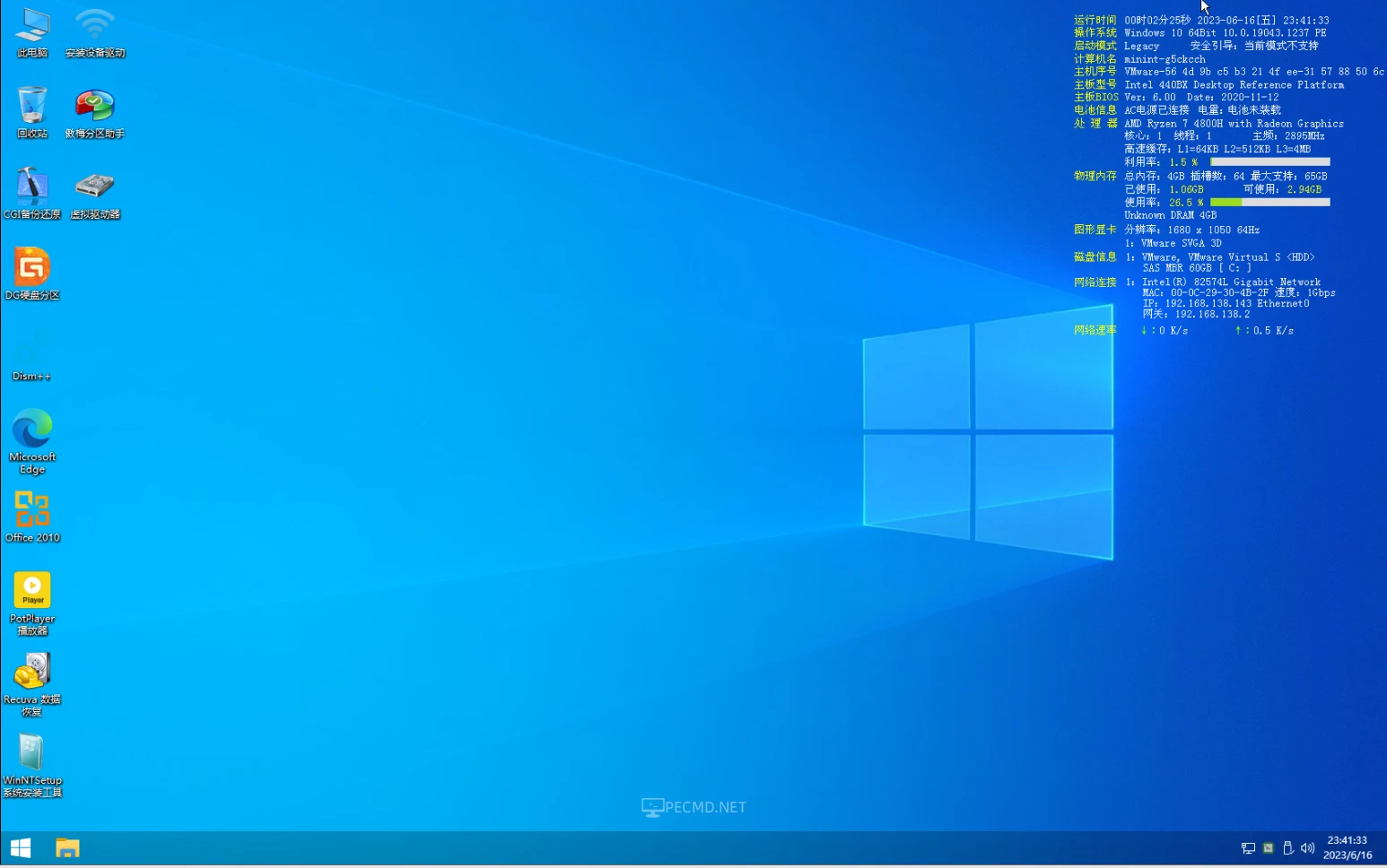This screenshot has width=1387, height=868.
Task: Click the upload speed "0.5 K/s" value
Action: [x=1273, y=330]
